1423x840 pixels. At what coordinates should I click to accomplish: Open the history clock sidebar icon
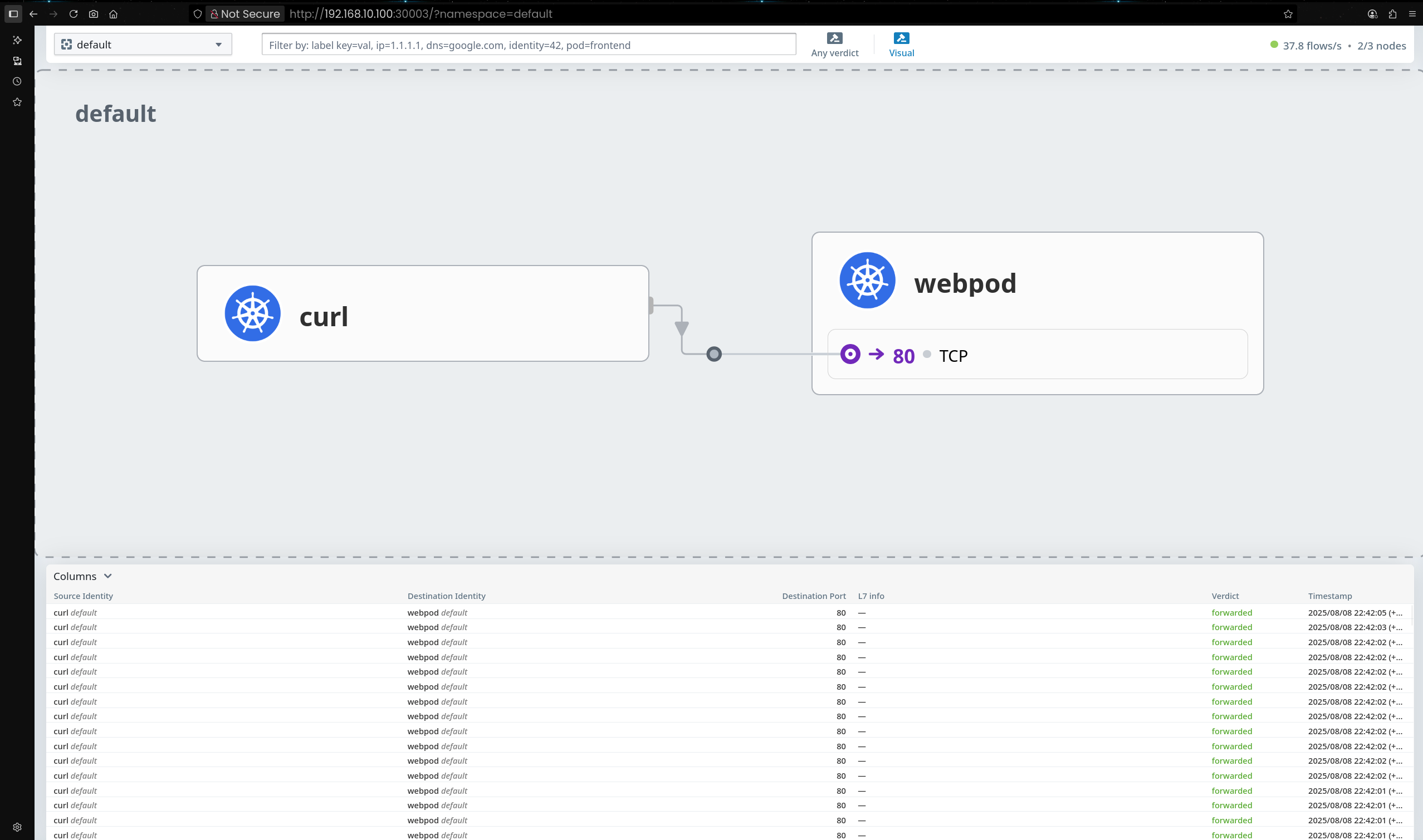tap(17, 81)
